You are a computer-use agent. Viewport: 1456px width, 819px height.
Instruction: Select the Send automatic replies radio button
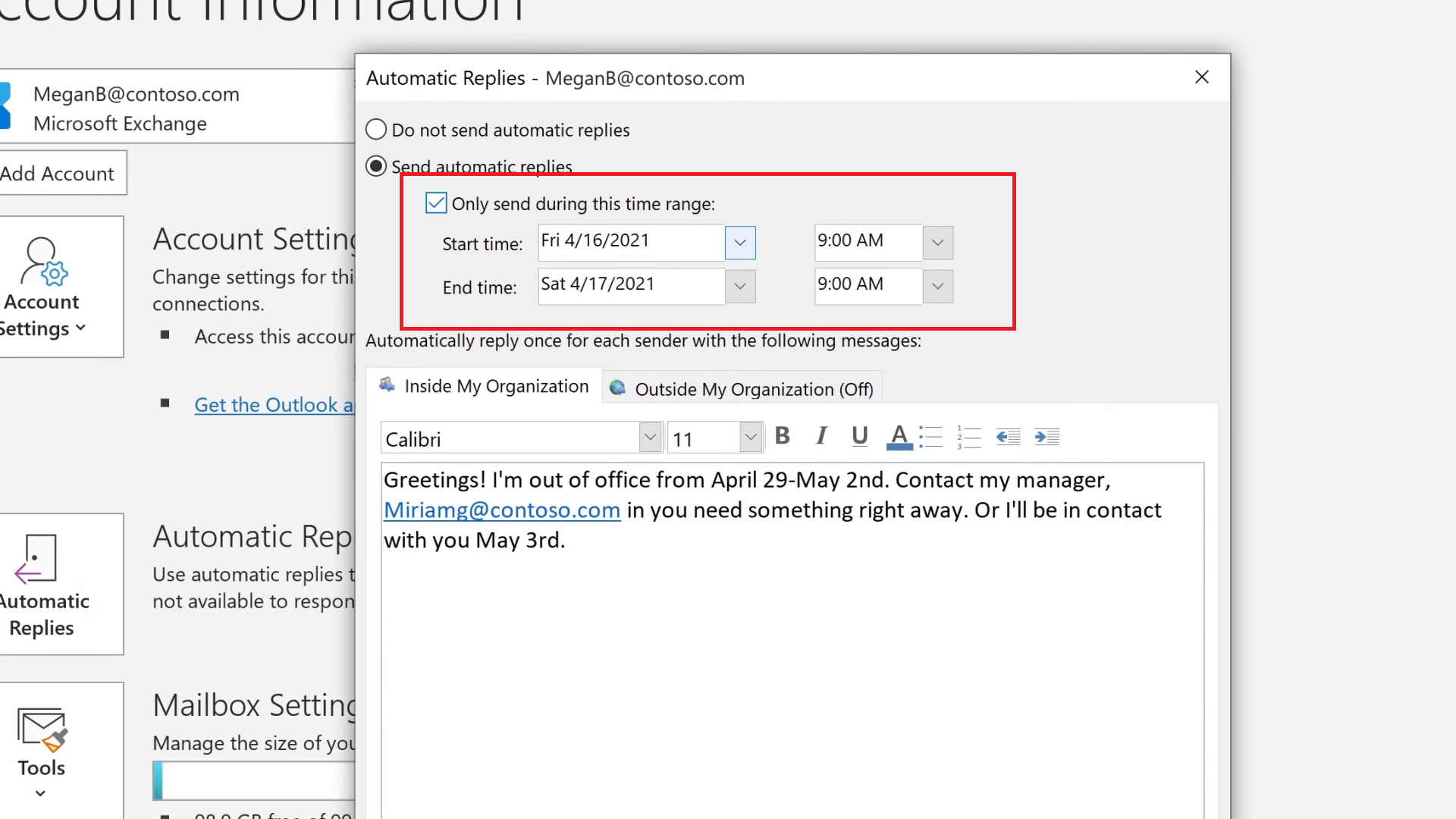[x=376, y=166]
